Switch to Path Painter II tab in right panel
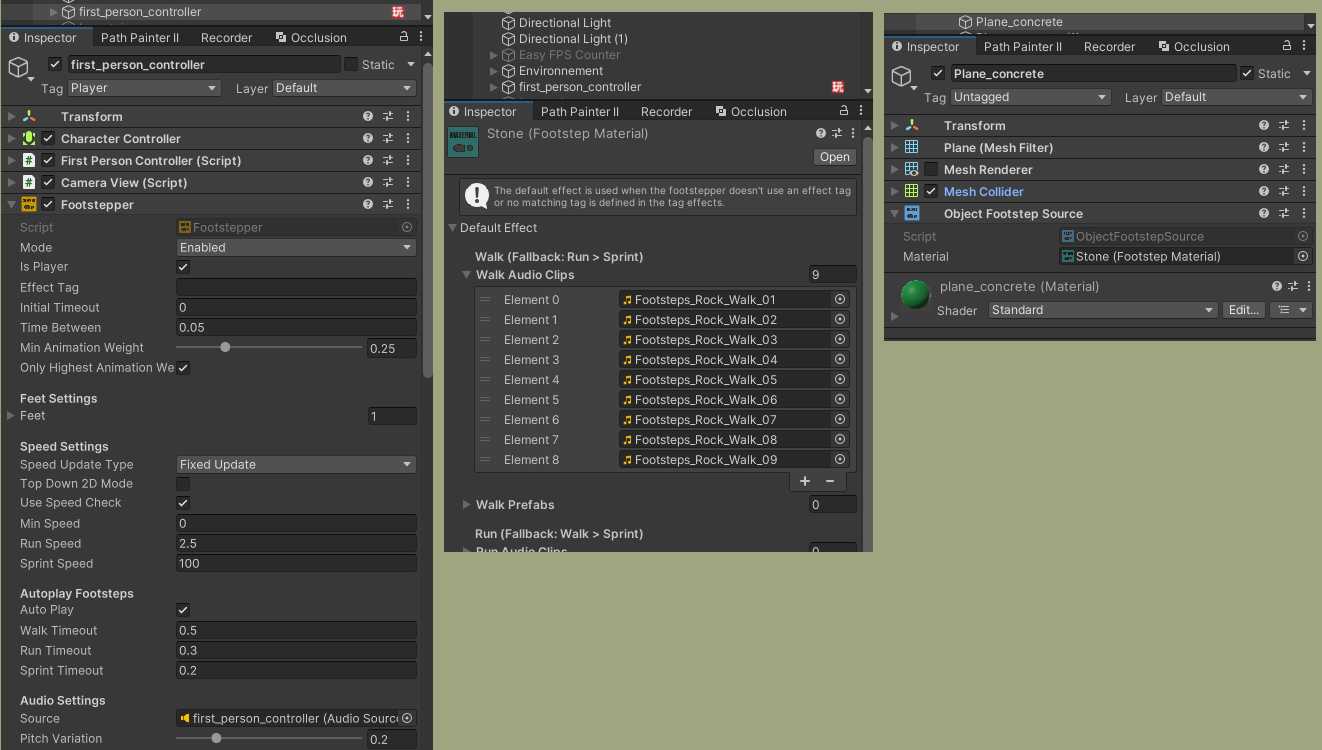 pyautogui.click(x=1023, y=47)
